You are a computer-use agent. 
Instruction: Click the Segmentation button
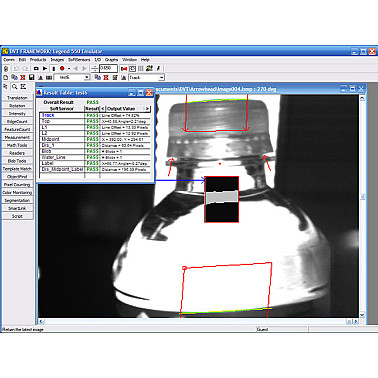pos(17,200)
